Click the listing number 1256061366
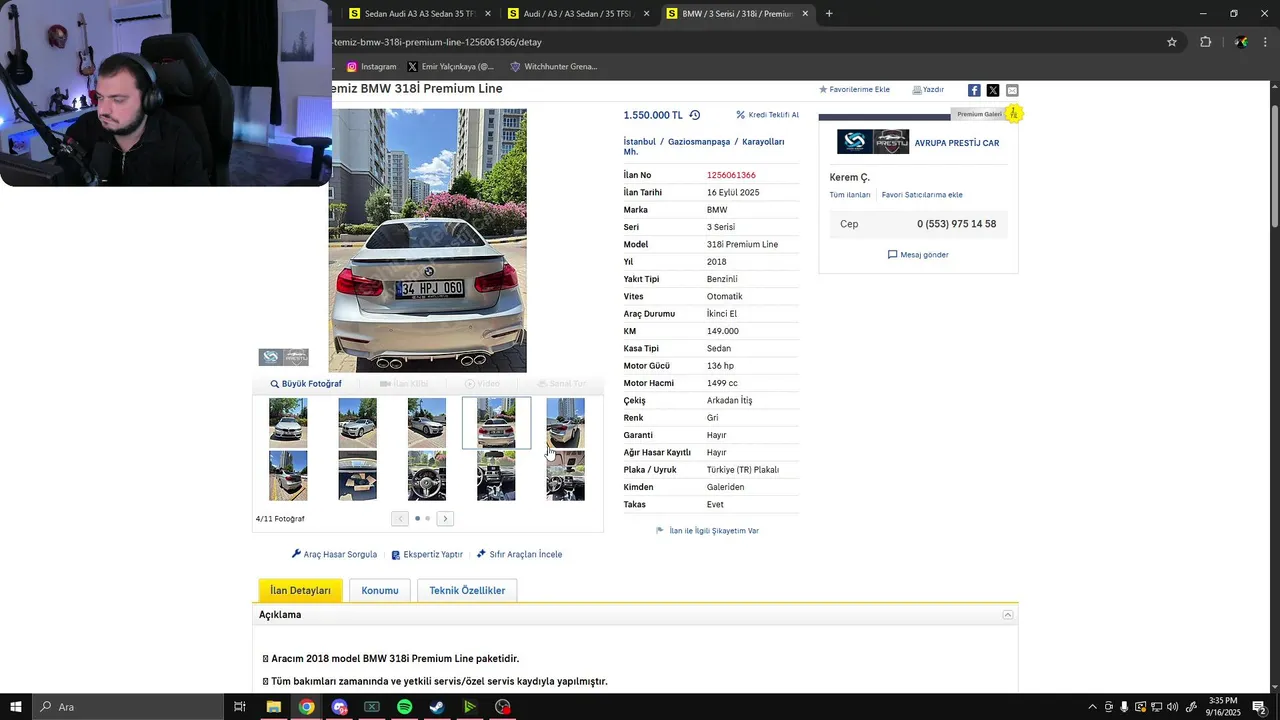The image size is (1280, 720). click(x=731, y=175)
